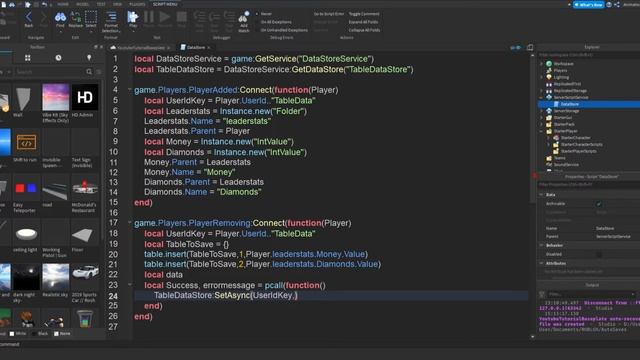Click Expand All Folds action
Screen dimensions: 640x360
pyautogui.click(x=363, y=22)
